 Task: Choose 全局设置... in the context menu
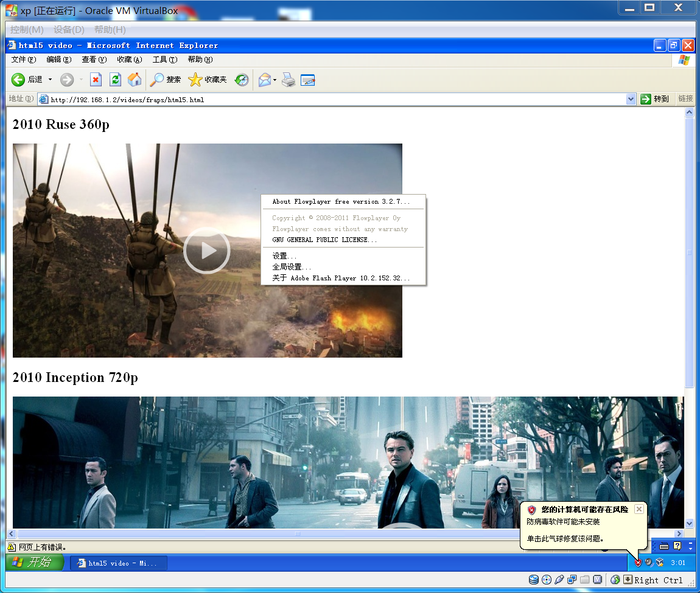pos(343,267)
